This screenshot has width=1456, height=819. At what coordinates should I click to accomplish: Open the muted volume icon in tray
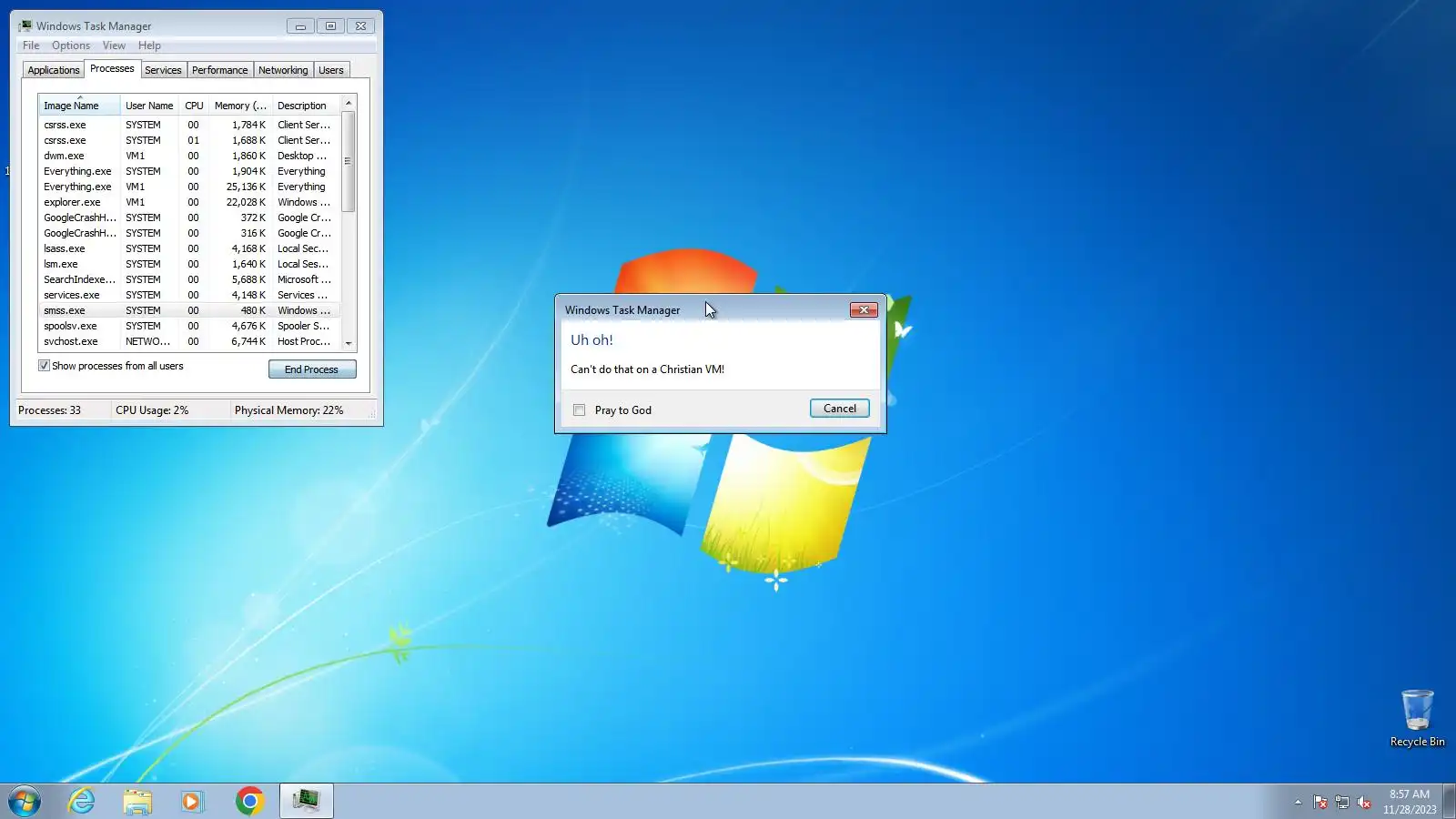click(x=1363, y=802)
